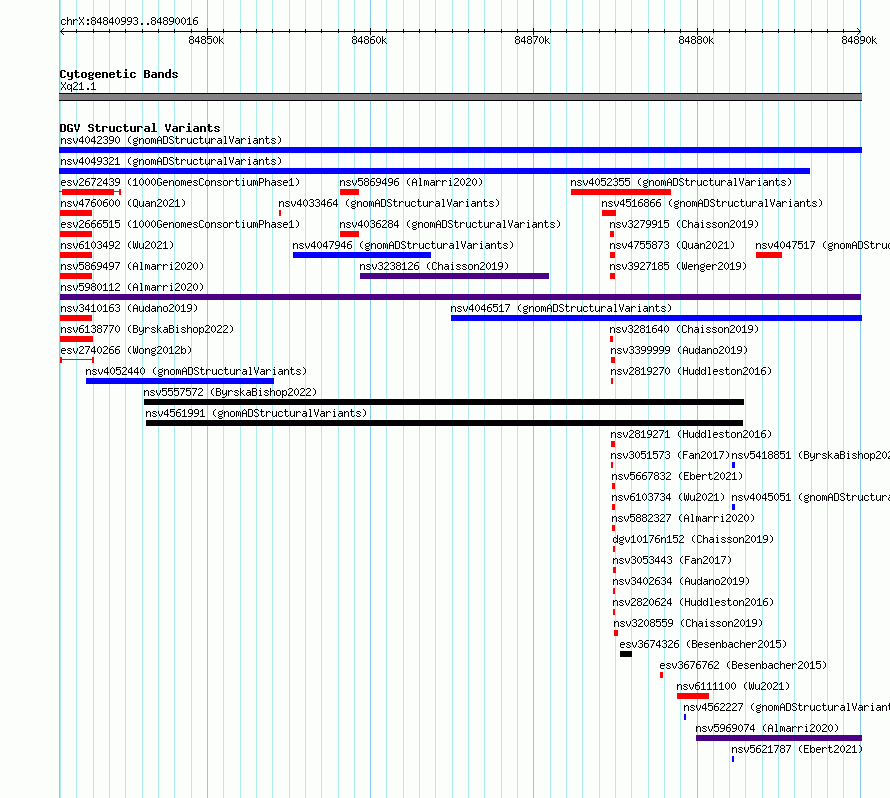The width and height of the screenshot is (890, 798).
Task: Click the 84860k ruler tick label
Action: pyautogui.click(x=369, y=40)
